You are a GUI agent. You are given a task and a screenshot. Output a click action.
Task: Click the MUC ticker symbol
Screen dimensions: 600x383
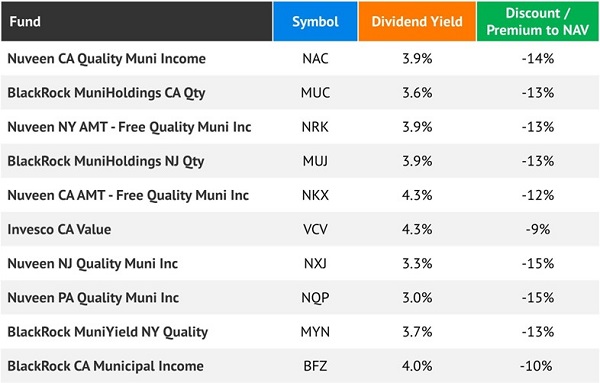[x=315, y=93]
